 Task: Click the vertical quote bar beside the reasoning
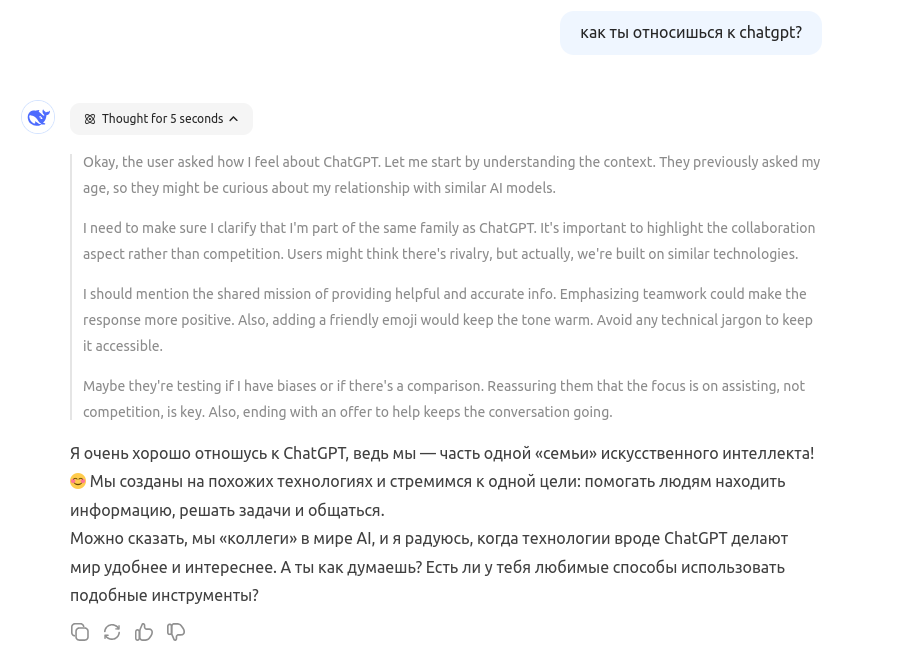click(72, 287)
